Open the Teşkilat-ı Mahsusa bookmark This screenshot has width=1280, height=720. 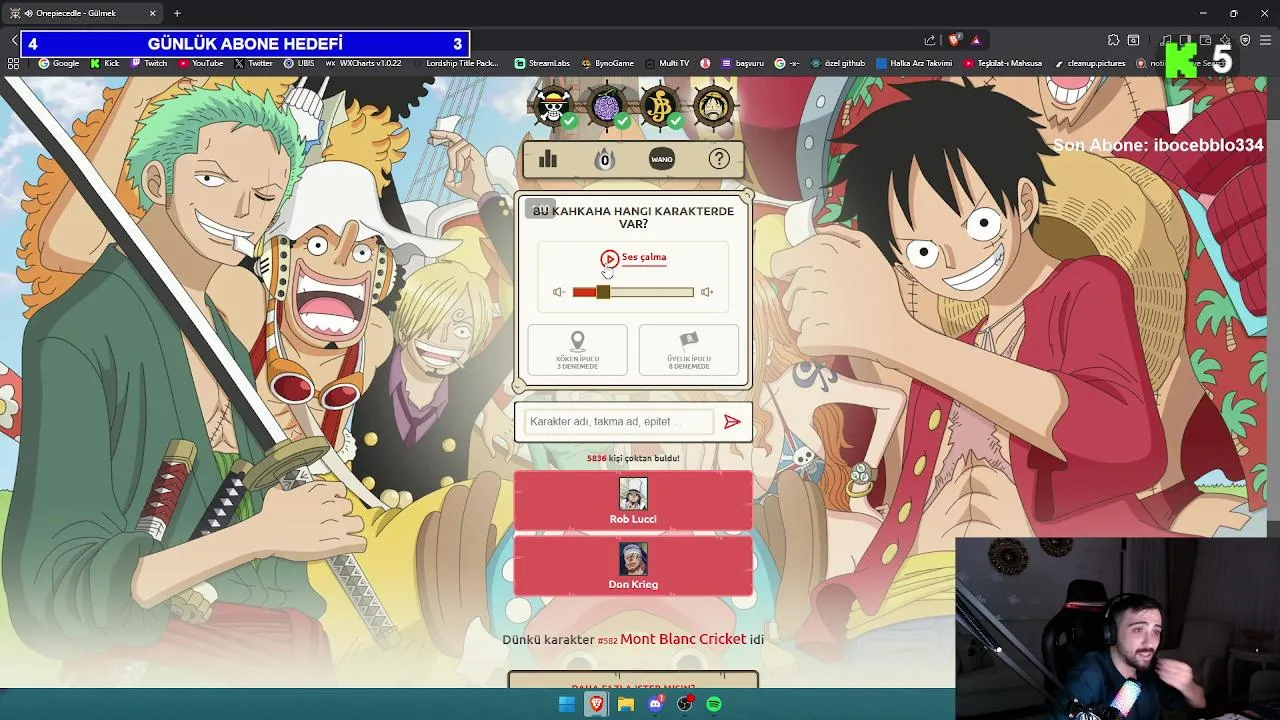tap(1003, 63)
